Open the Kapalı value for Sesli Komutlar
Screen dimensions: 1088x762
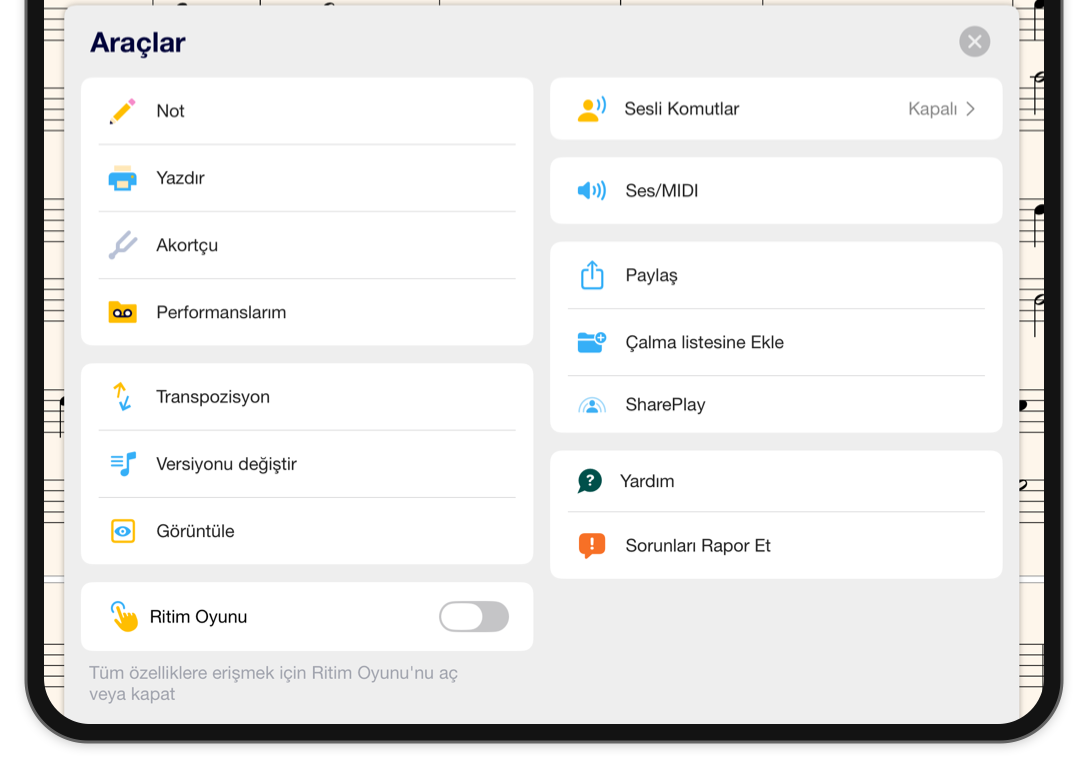tap(933, 109)
